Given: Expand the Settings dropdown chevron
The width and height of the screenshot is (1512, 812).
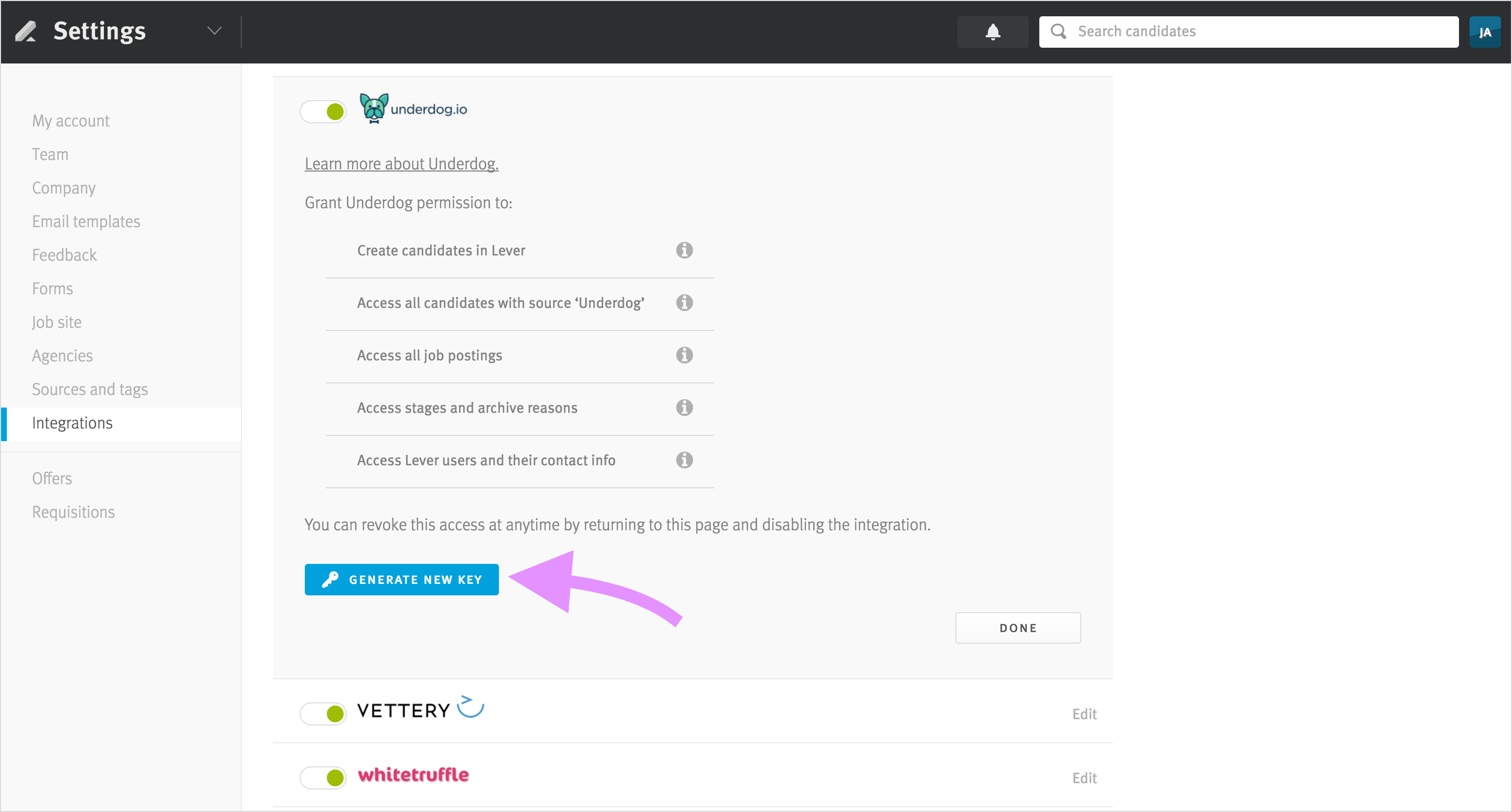Looking at the screenshot, I should (215, 31).
